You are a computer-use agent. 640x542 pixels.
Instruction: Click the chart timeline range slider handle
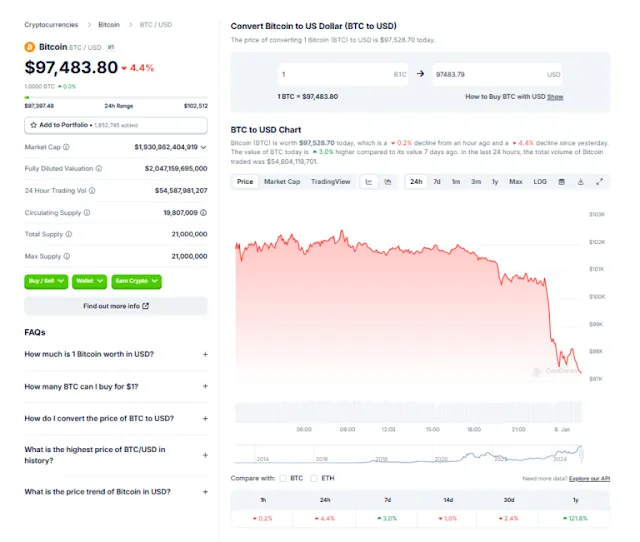(x=584, y=454)
